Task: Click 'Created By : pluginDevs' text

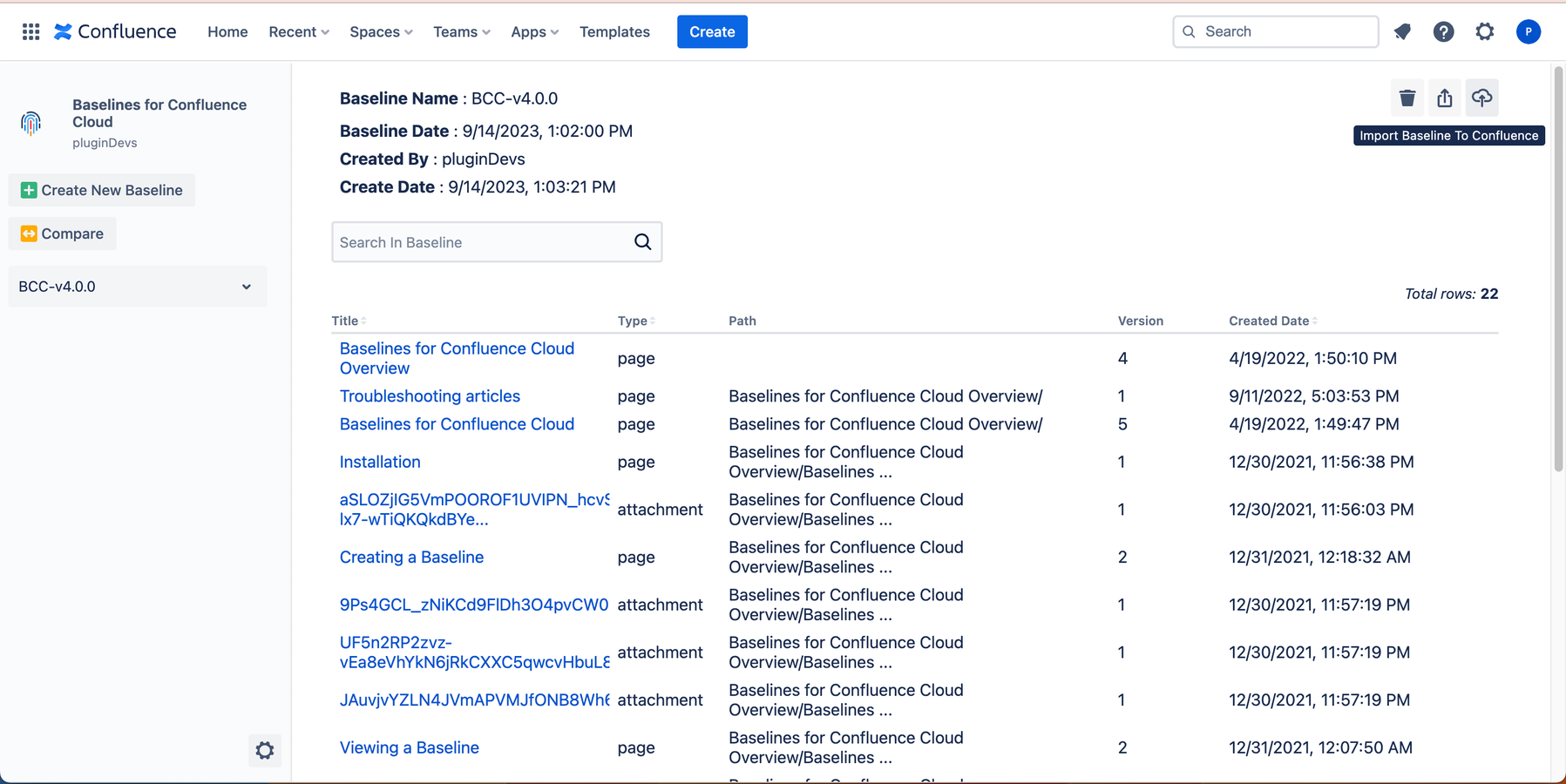Action: click(x=432, y=159)
